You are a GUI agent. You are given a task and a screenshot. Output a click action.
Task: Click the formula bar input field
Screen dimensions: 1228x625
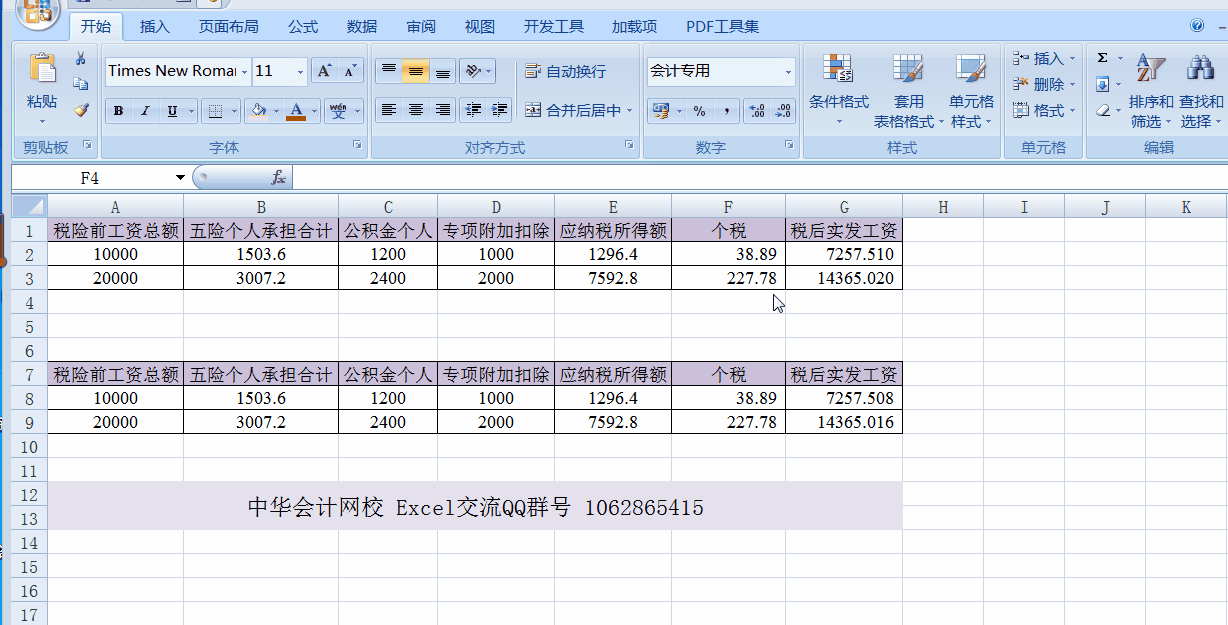[760, 178]
